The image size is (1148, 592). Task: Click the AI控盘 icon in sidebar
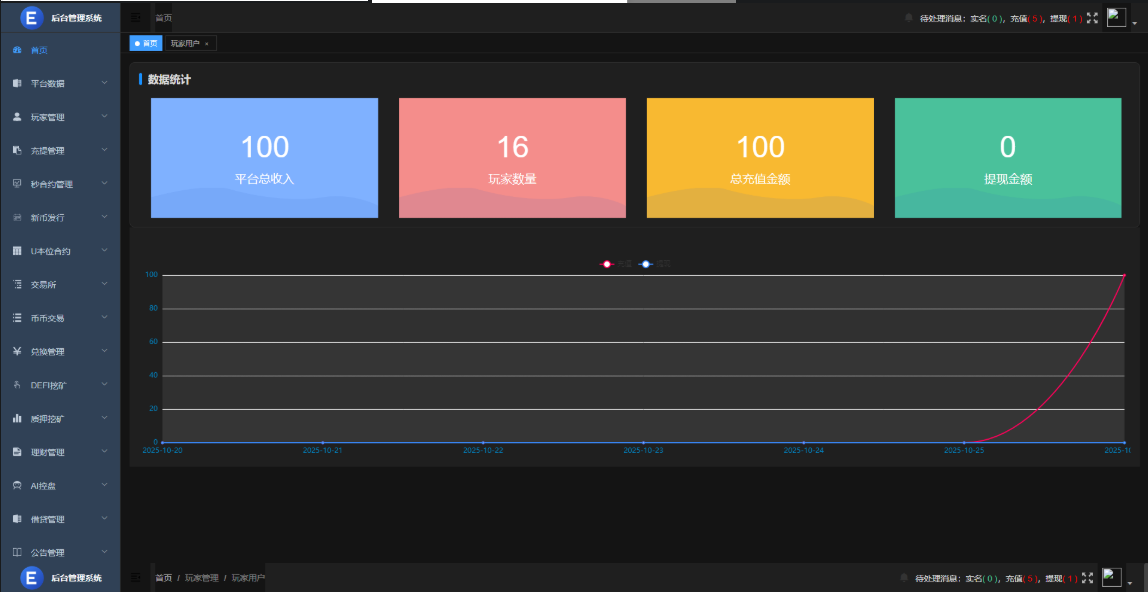[17, 485]
